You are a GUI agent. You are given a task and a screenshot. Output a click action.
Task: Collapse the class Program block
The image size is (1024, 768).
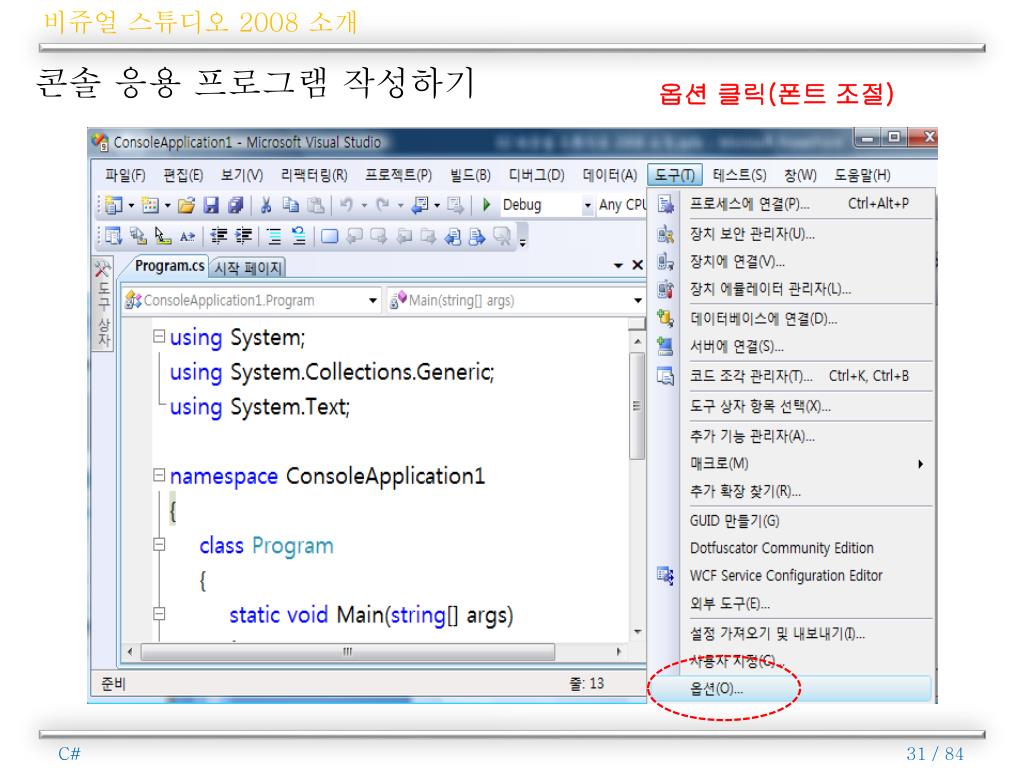point(159,544)
